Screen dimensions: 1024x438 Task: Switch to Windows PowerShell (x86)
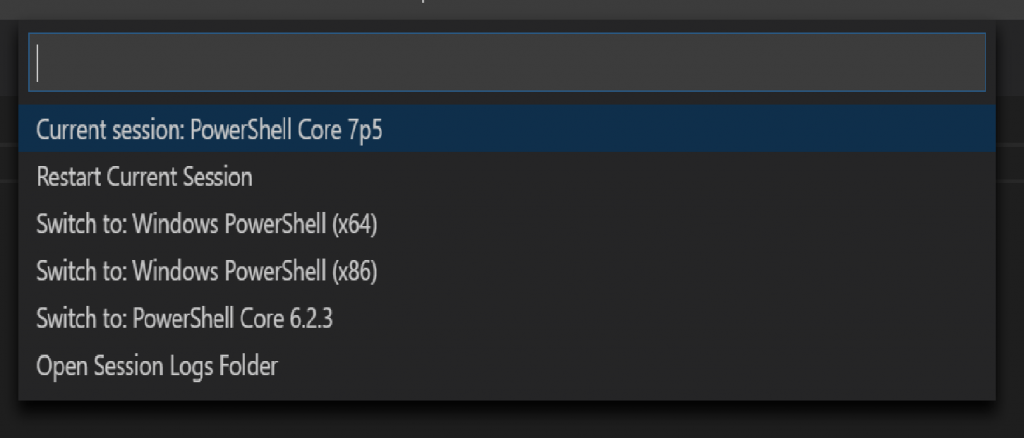click(x=507, y=271)
